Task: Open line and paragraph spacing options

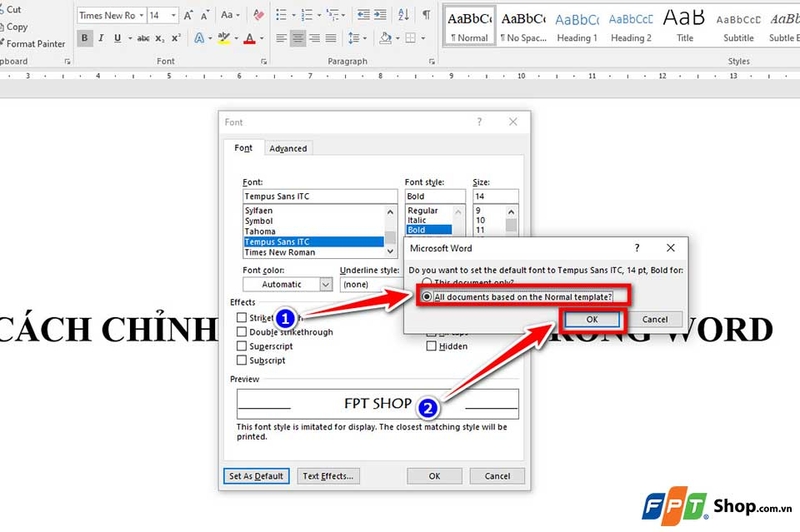Action: tap(354, 38)
